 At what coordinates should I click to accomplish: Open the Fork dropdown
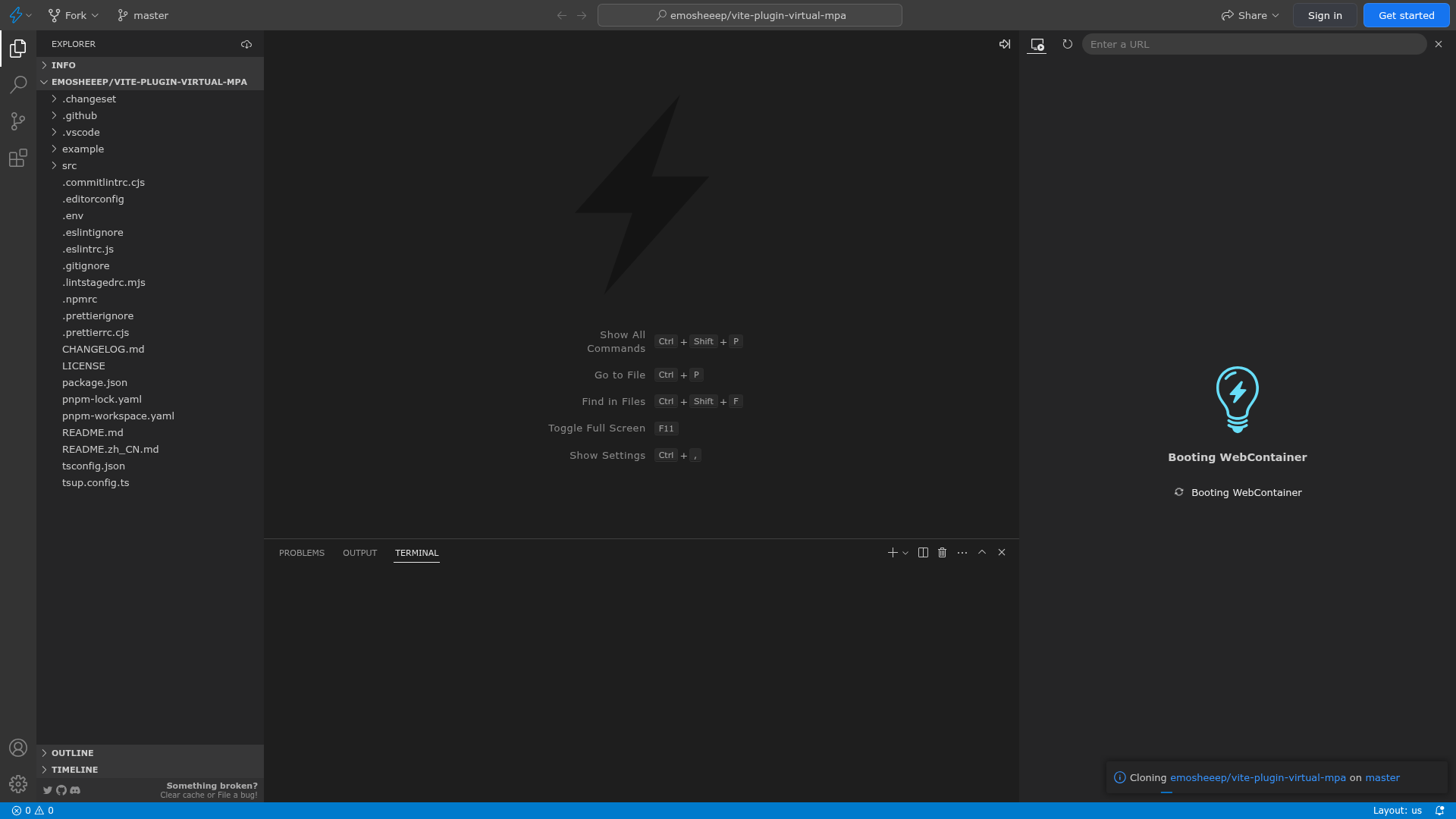point(74,15)
